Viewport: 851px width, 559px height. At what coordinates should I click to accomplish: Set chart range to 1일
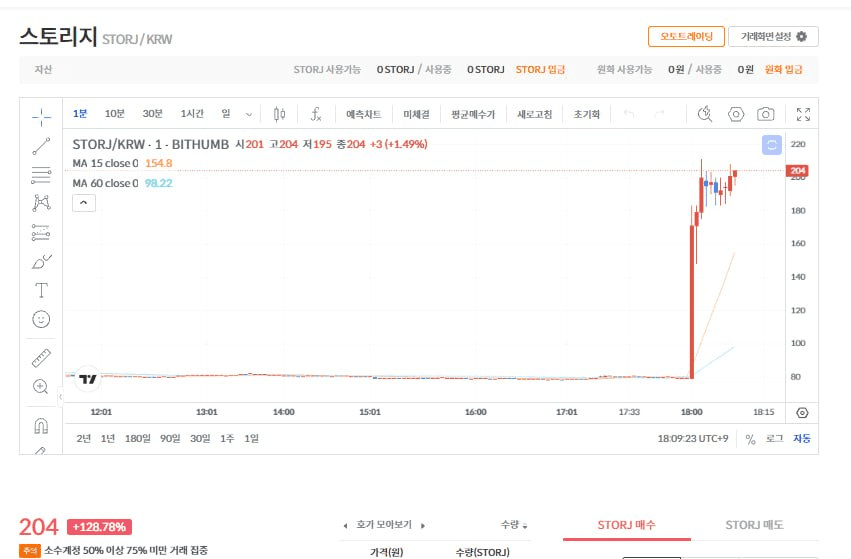point(251,439)
